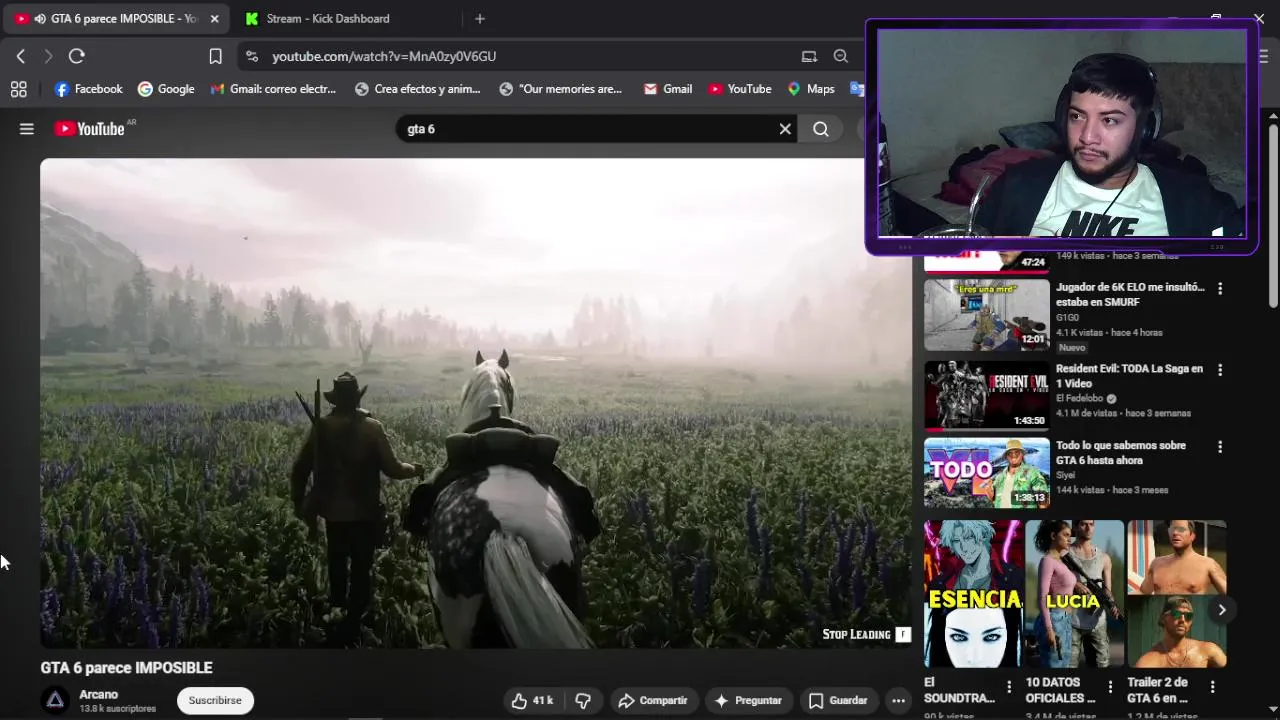Open options for 'Trailer 2 de GTA 6' short

point(1212,687)
